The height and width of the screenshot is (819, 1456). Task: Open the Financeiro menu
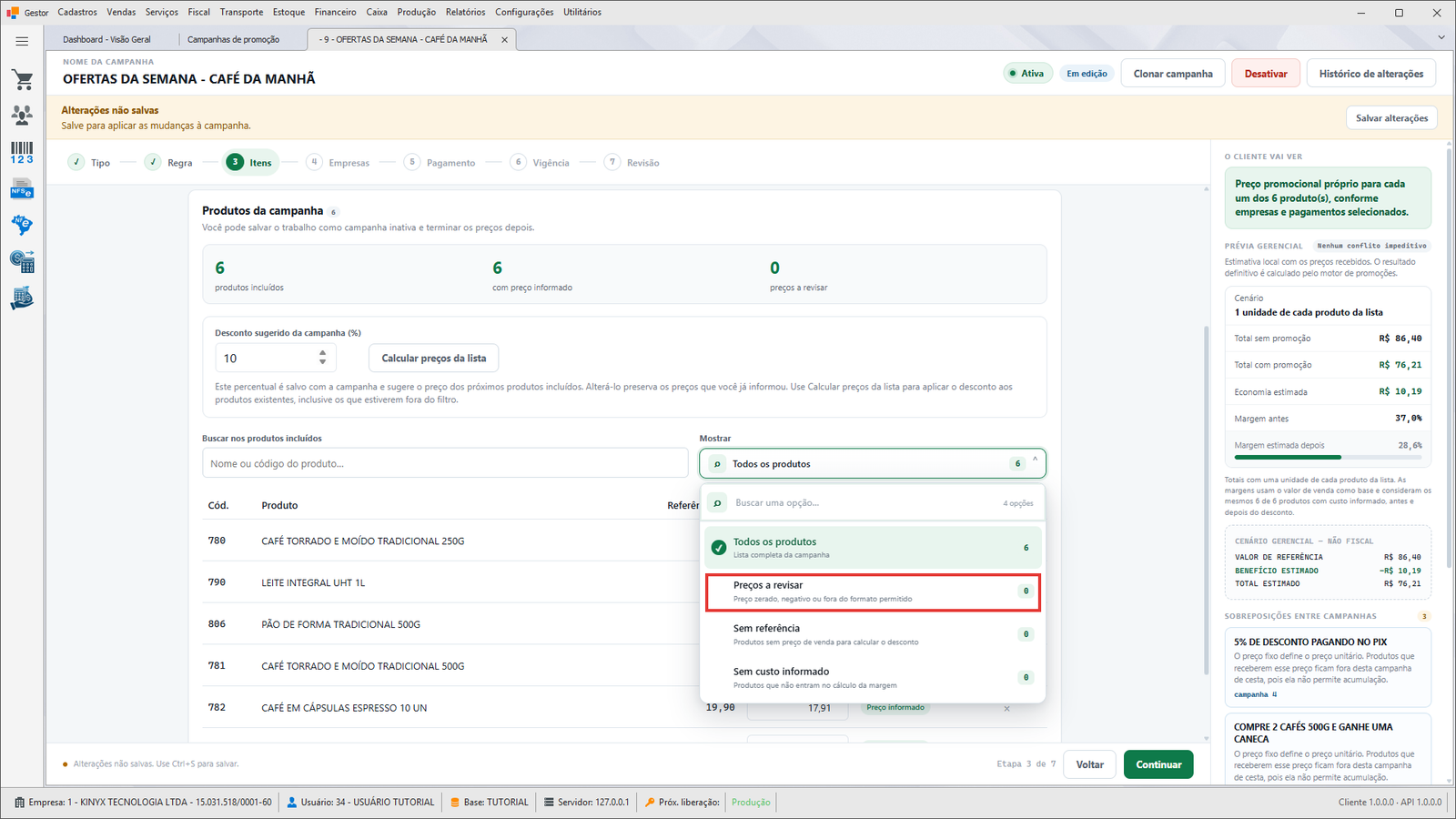335,12
